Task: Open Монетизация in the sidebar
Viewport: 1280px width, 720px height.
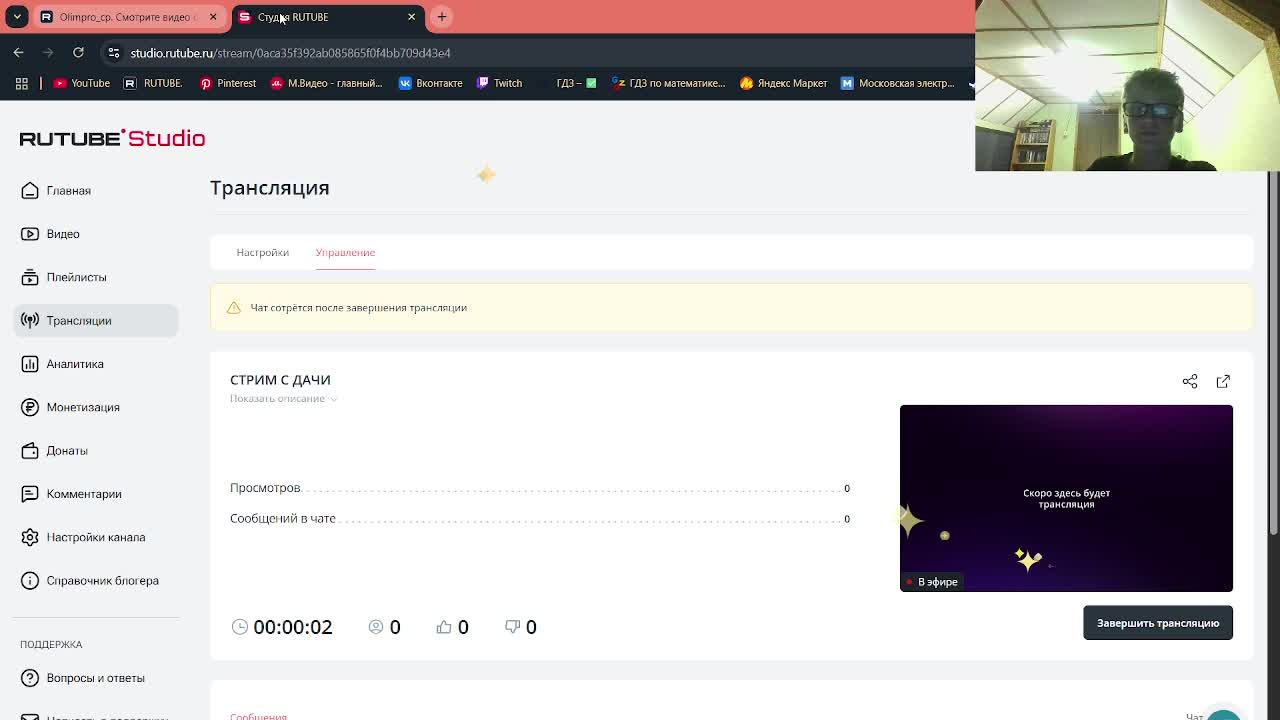Action: point(70,407)
